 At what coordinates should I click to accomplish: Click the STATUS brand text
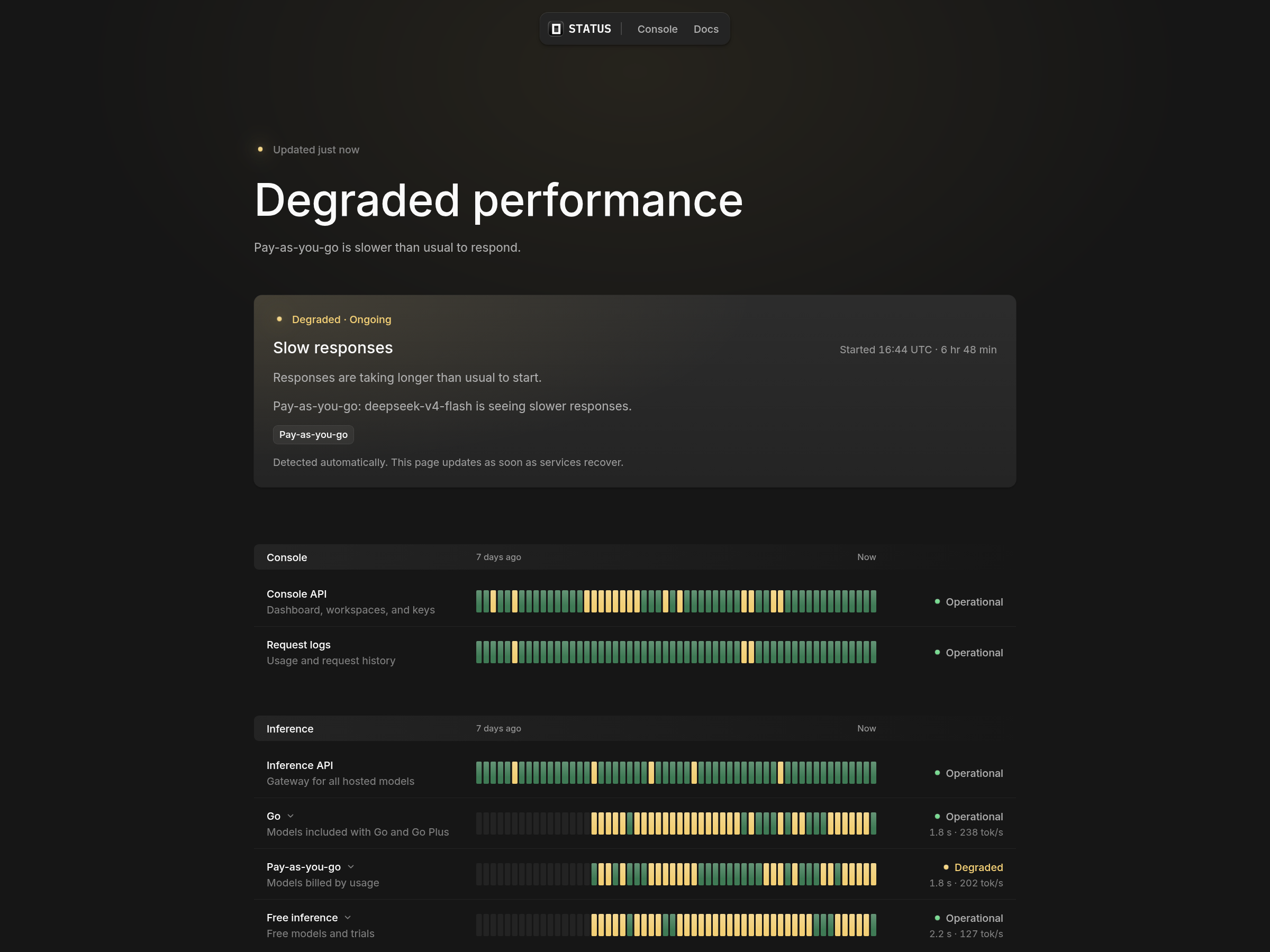coord(589,29)
